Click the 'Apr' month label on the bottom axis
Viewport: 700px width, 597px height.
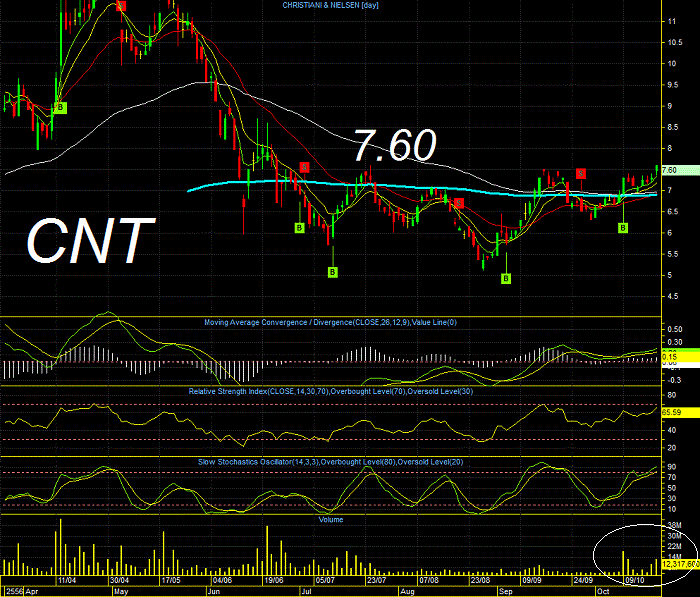[32, 592]
